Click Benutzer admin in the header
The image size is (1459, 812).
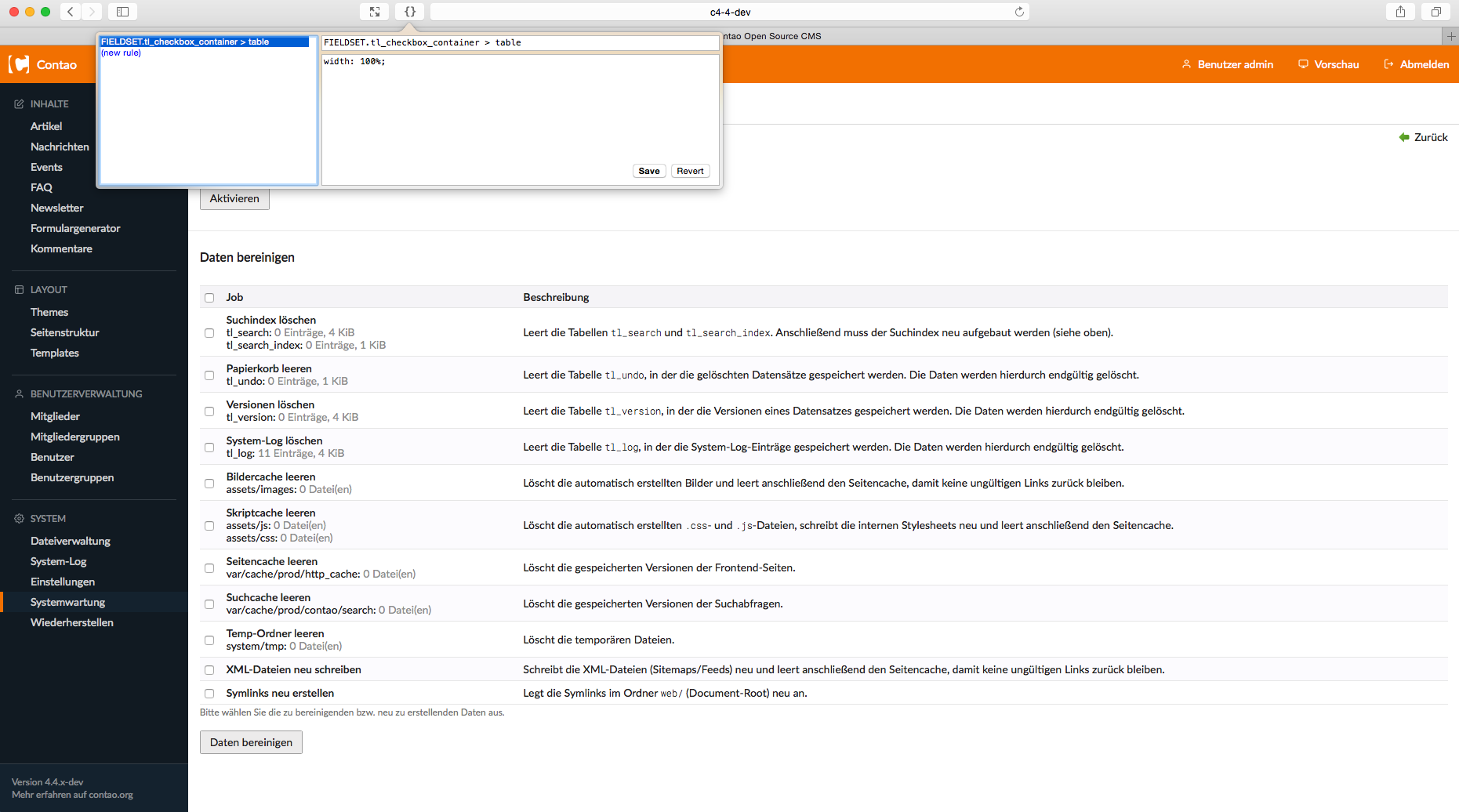click(1236, 64)
